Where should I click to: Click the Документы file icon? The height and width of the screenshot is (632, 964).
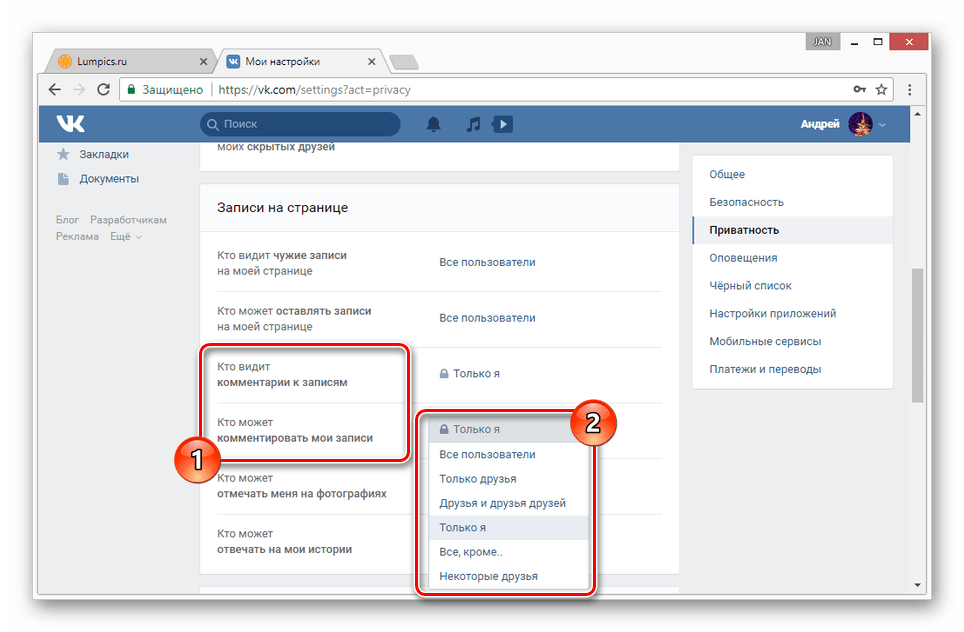coord(63,179)
